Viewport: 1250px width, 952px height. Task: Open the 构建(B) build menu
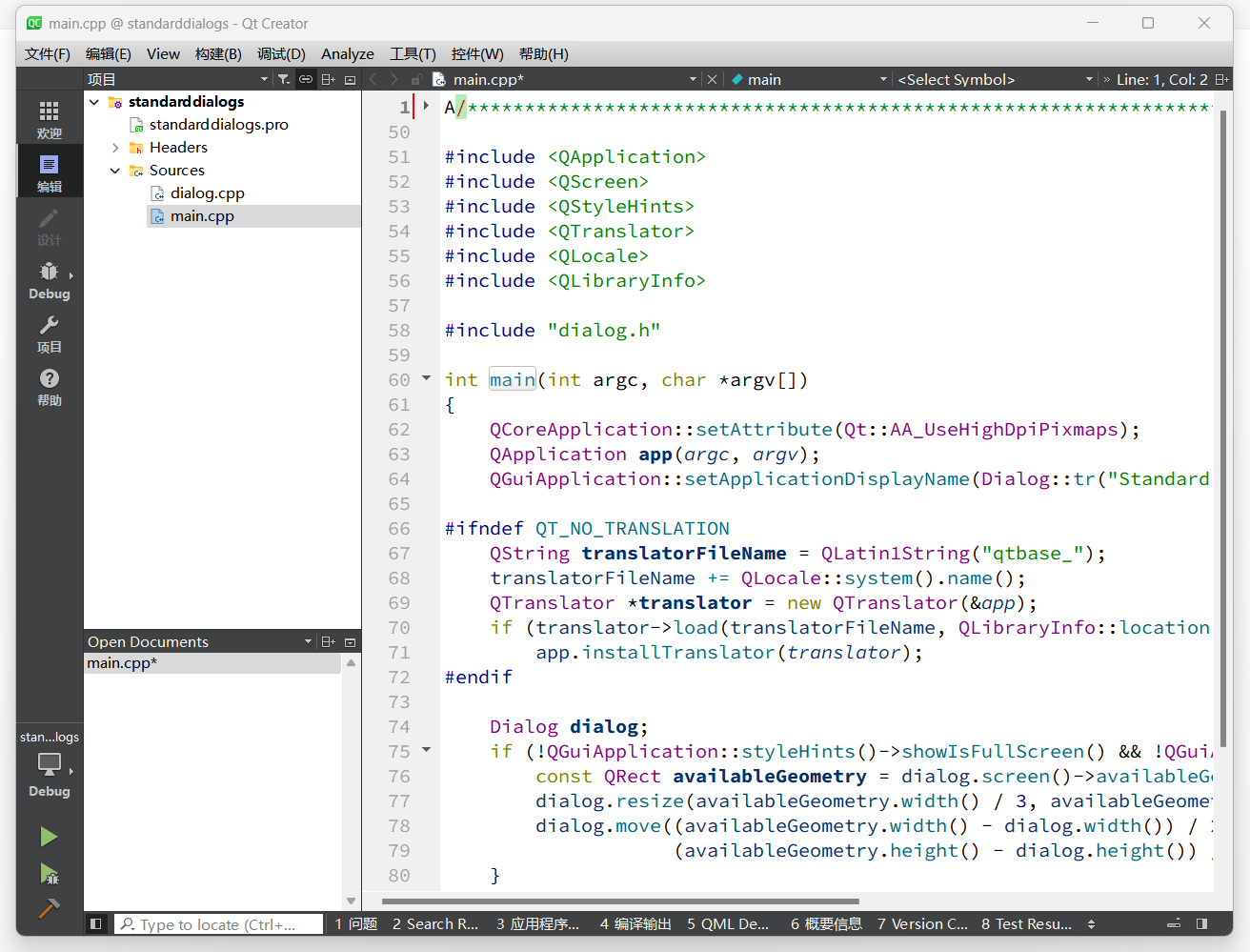[218, 54]
